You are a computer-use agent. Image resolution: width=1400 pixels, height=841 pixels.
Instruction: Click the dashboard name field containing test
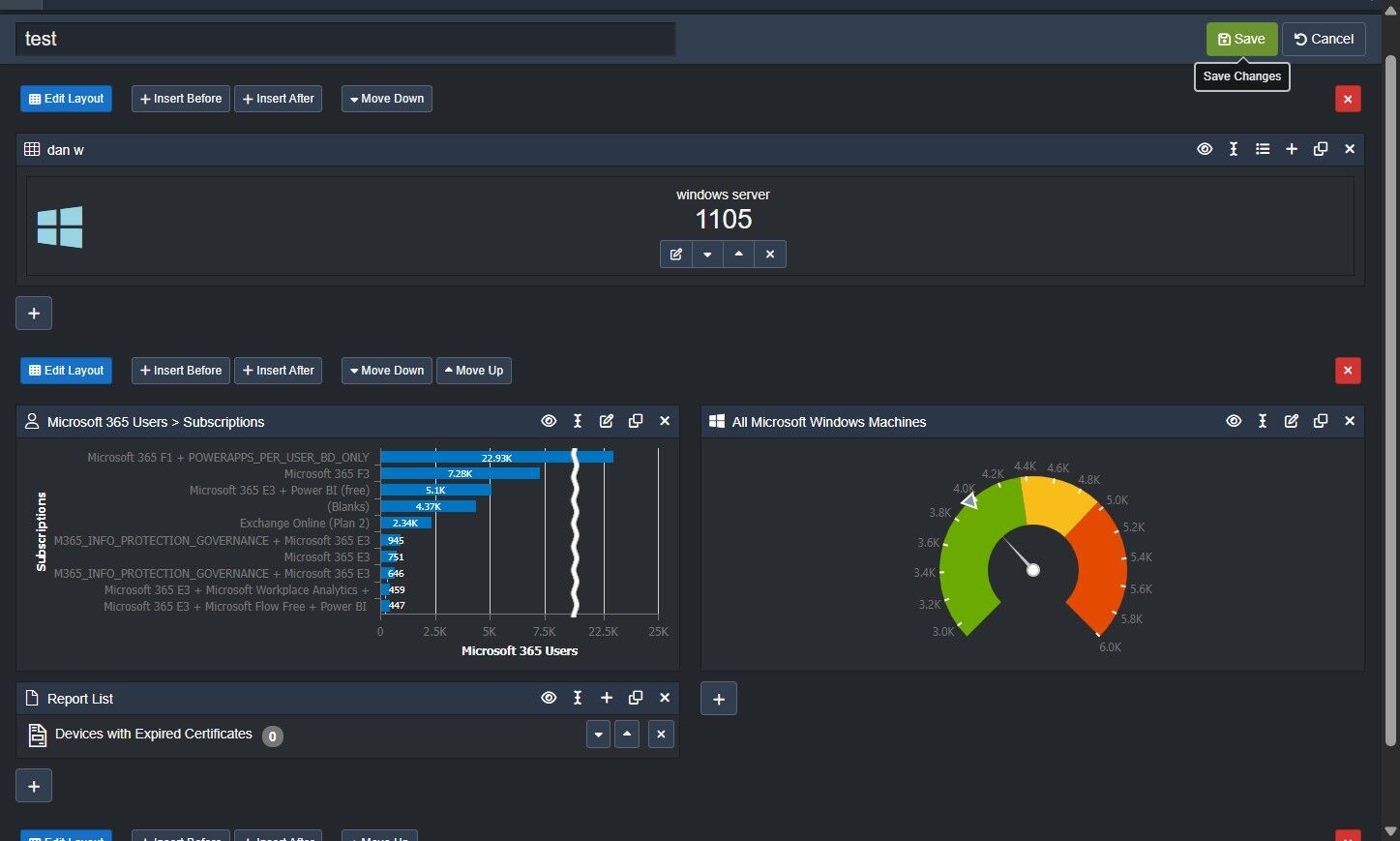[x=345, y=39]
